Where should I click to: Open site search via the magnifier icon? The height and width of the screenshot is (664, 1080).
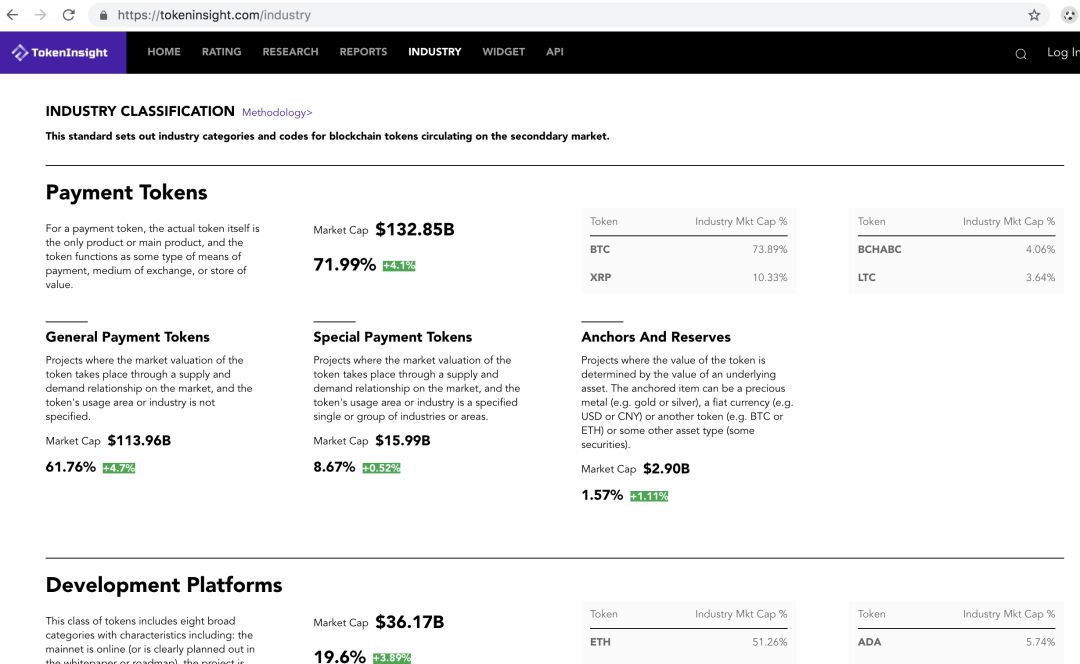tap(1021, 54)
